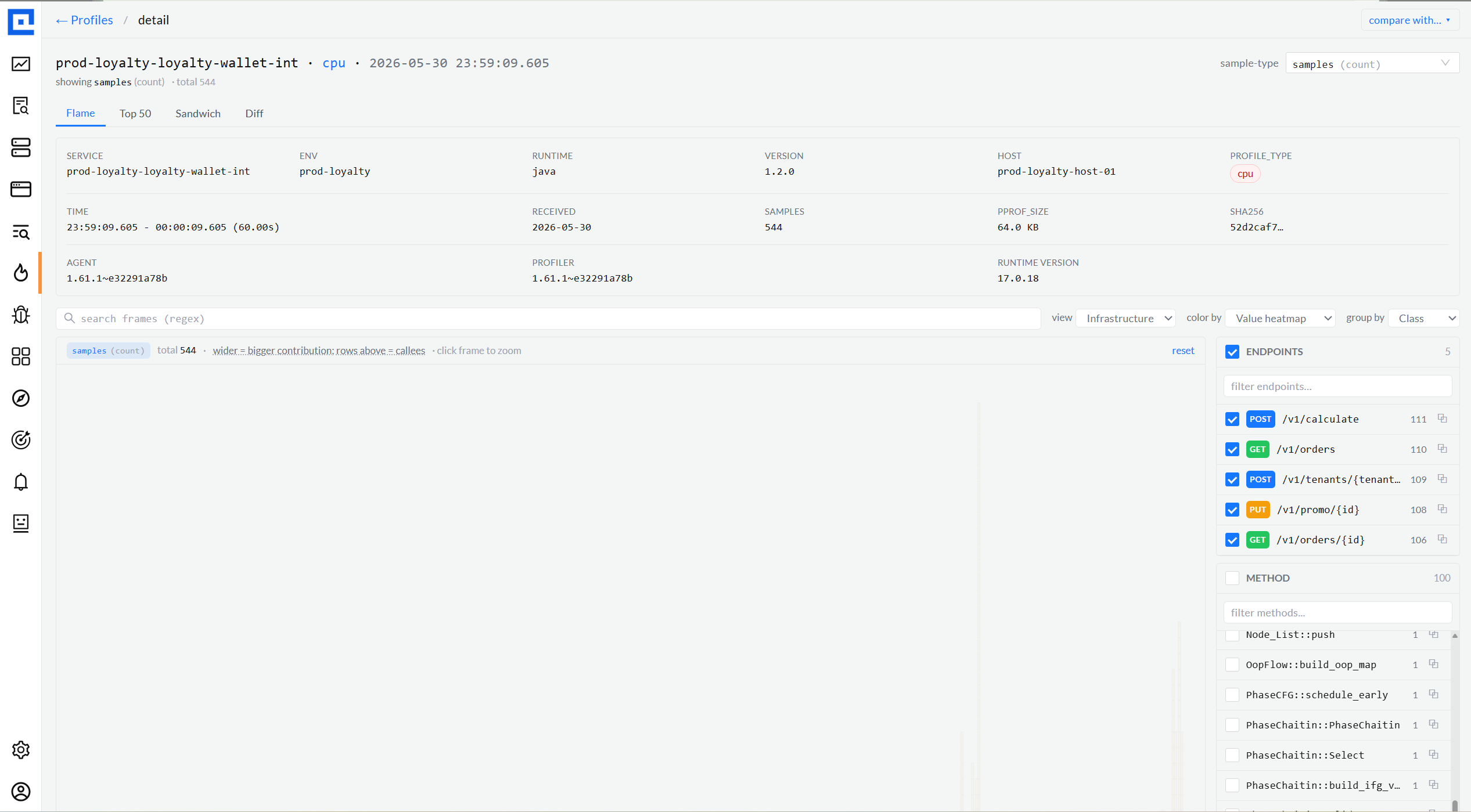Open the view Infrastructure dropdown
The width and height of the screenshot is (1471, 812).
click(1125, 318)
